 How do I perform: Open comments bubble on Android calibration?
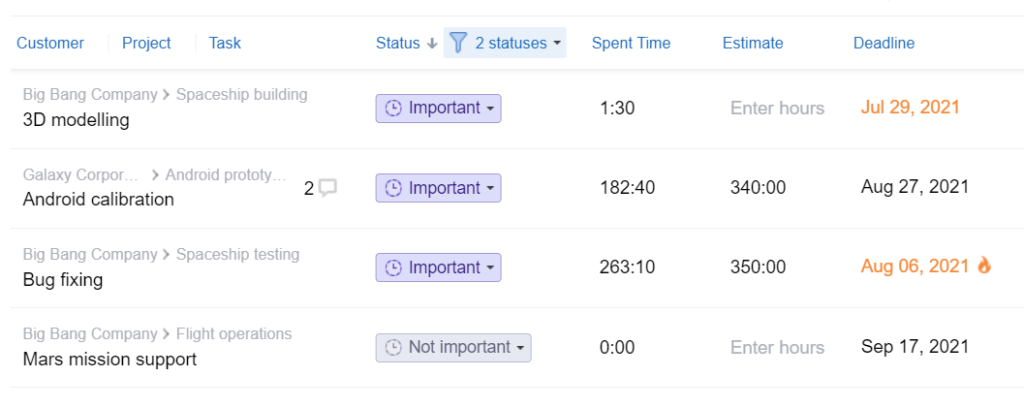click(328, 188)
